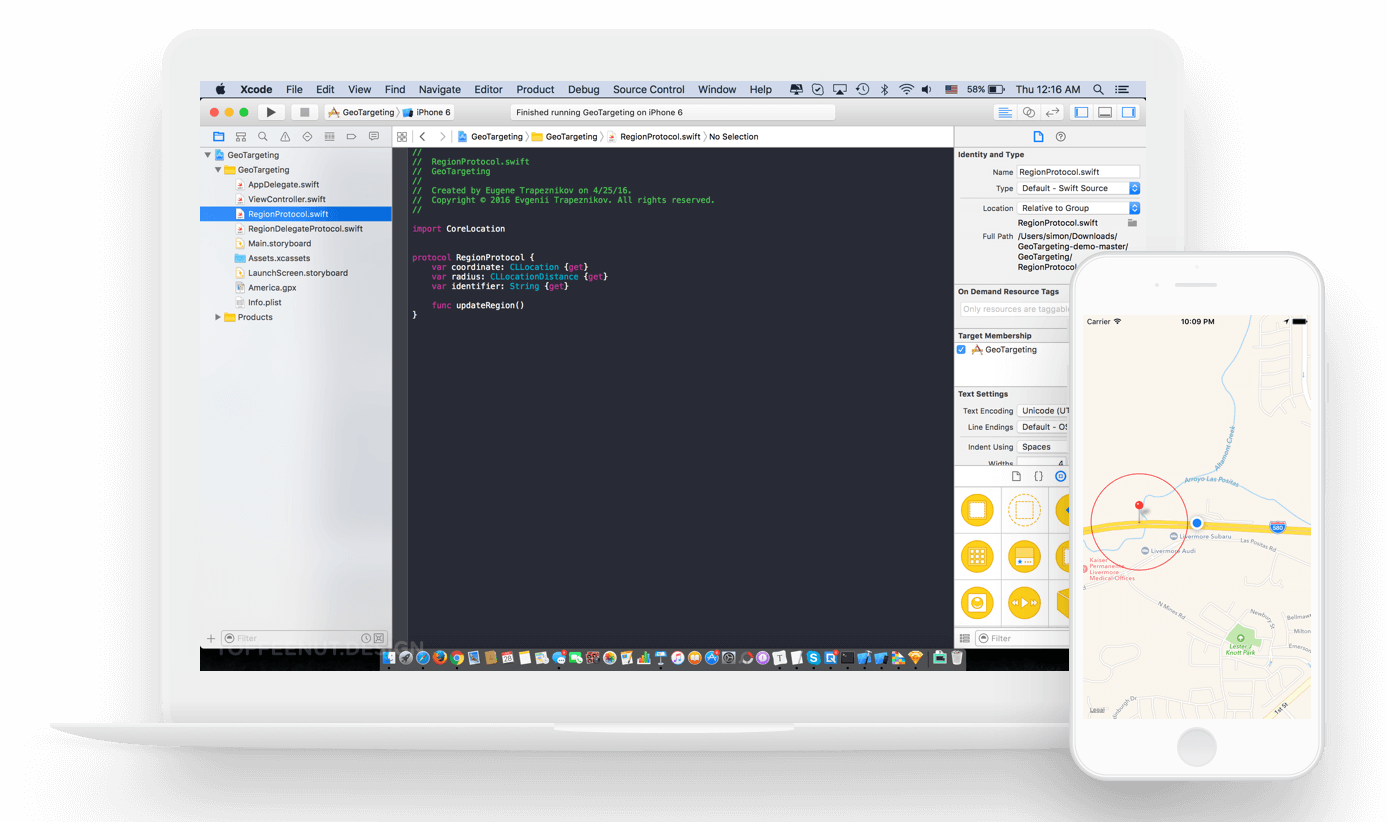Open the Source Control menu
This screenshot has height=822, width=1387.
pos(648,89)
